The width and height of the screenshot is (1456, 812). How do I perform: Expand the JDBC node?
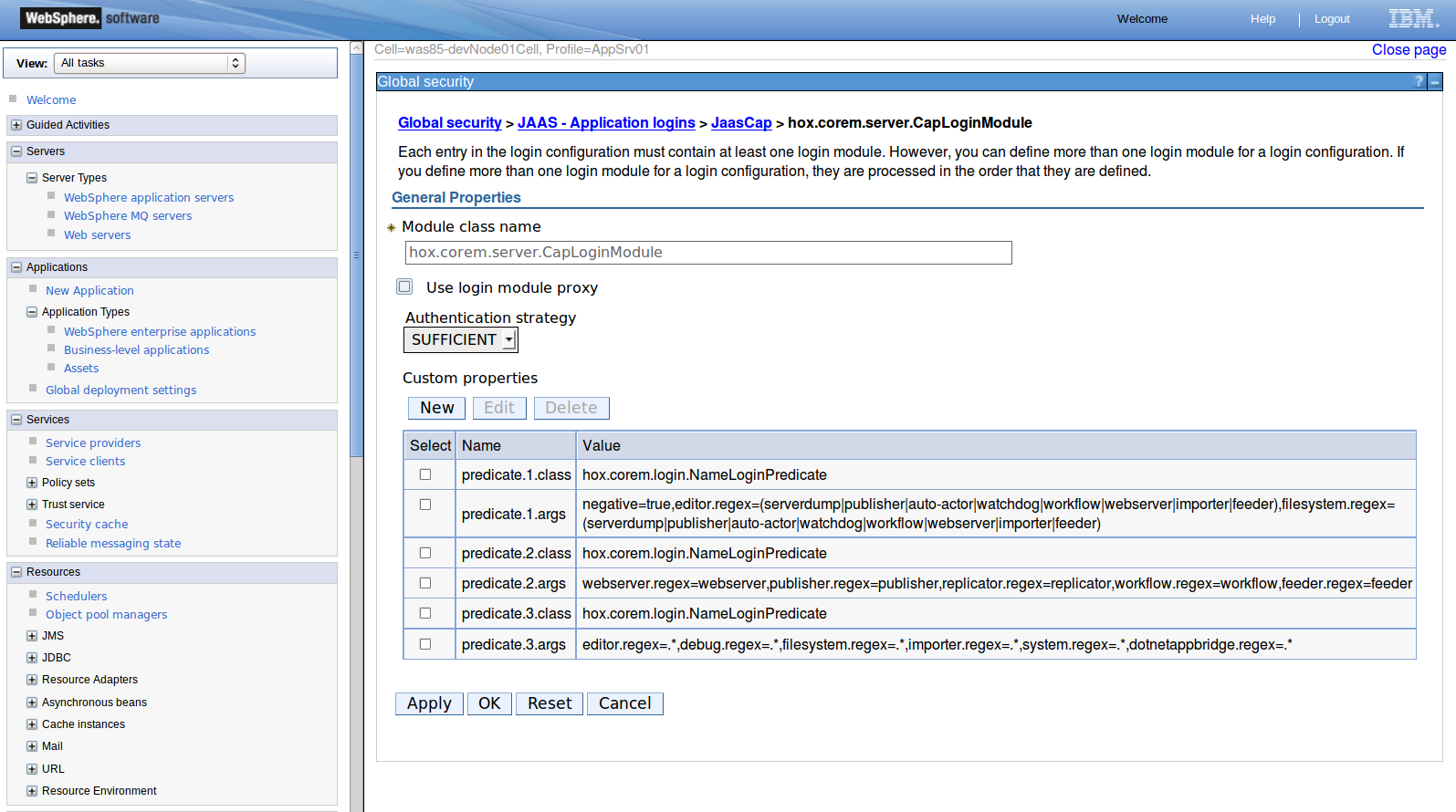click(x=32, y=658)
